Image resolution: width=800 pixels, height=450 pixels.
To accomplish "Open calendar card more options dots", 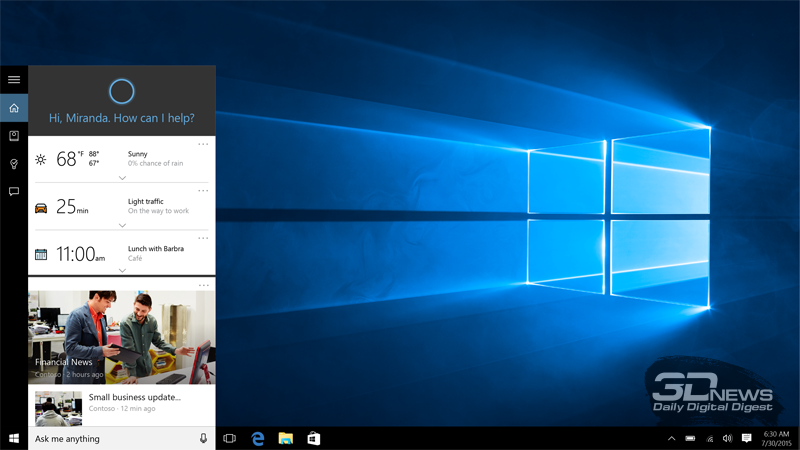I will 203,238.
